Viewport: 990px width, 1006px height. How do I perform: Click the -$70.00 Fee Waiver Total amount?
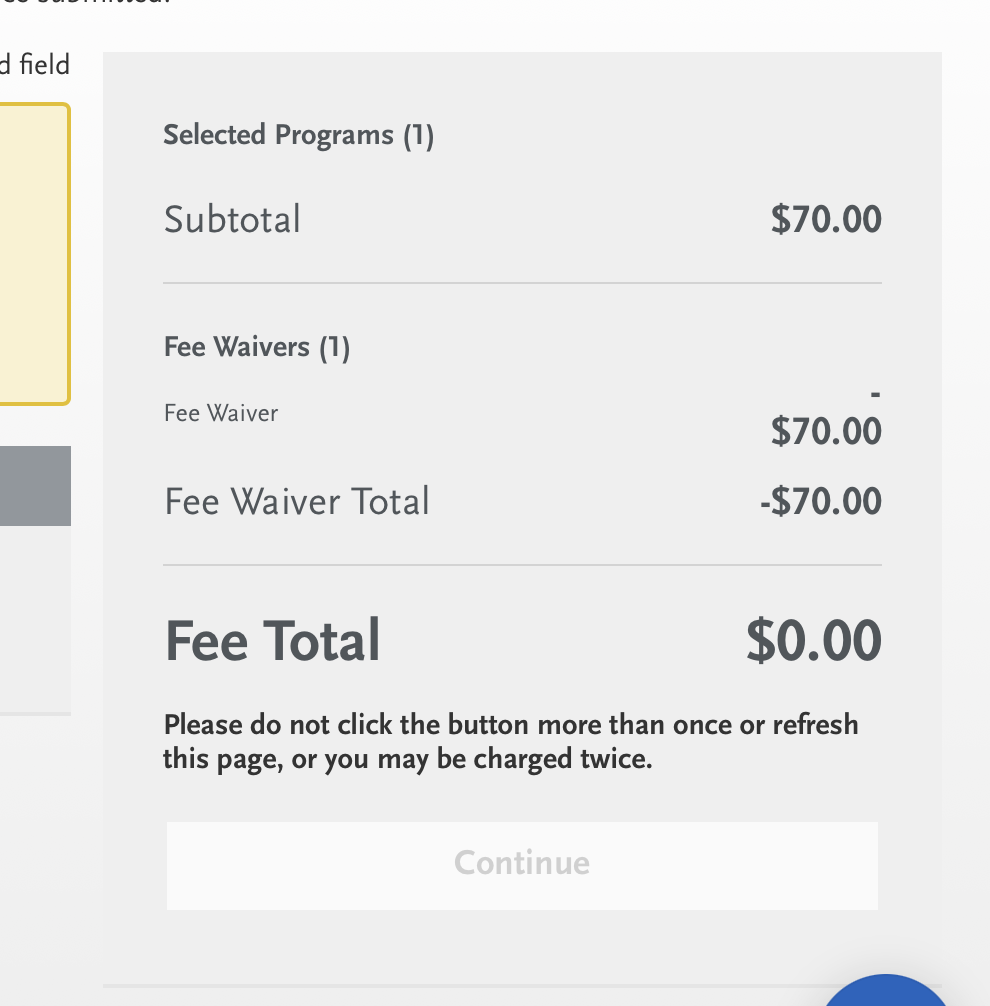pos(820,501)
